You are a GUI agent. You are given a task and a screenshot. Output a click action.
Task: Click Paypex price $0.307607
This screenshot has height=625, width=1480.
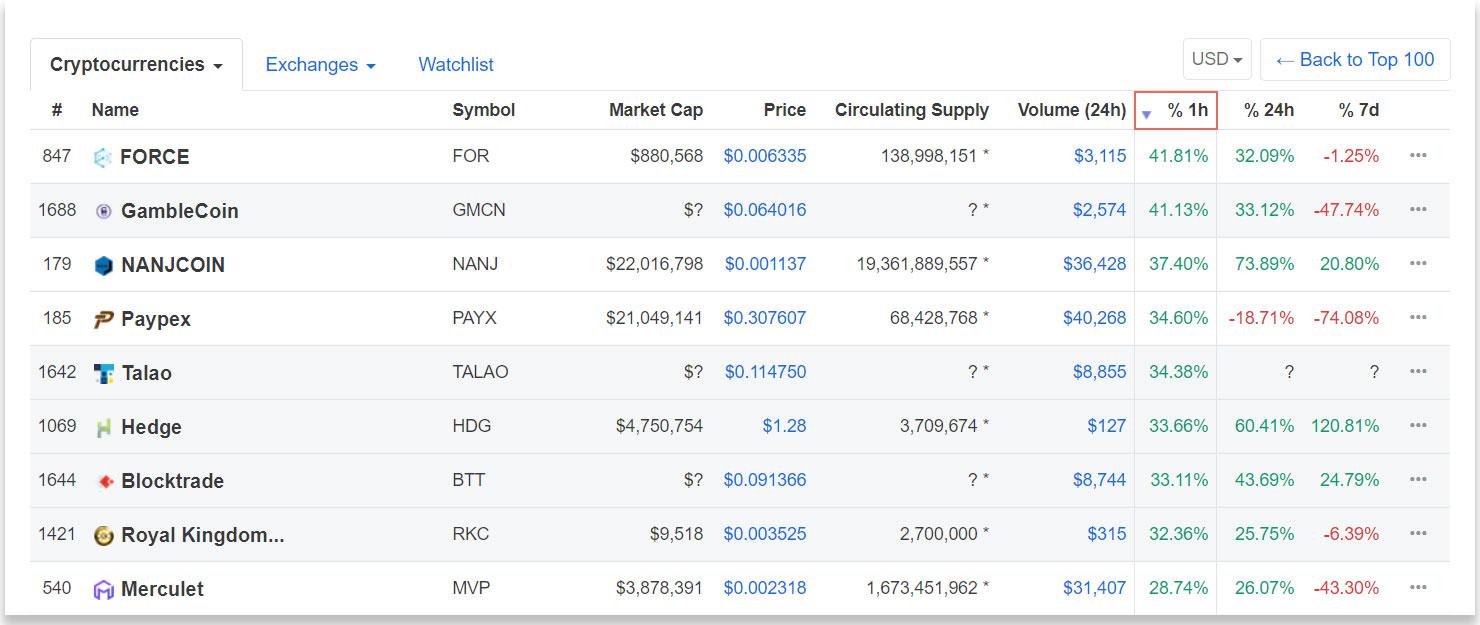765,318
